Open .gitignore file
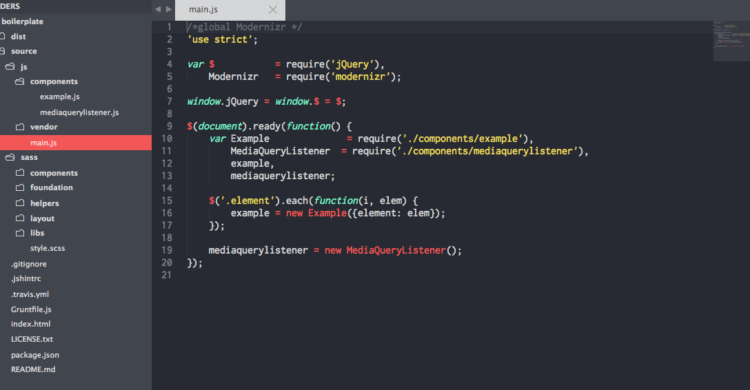Viewport: 750px width, 390px height. pyautogui.click(x=29, y=264)
